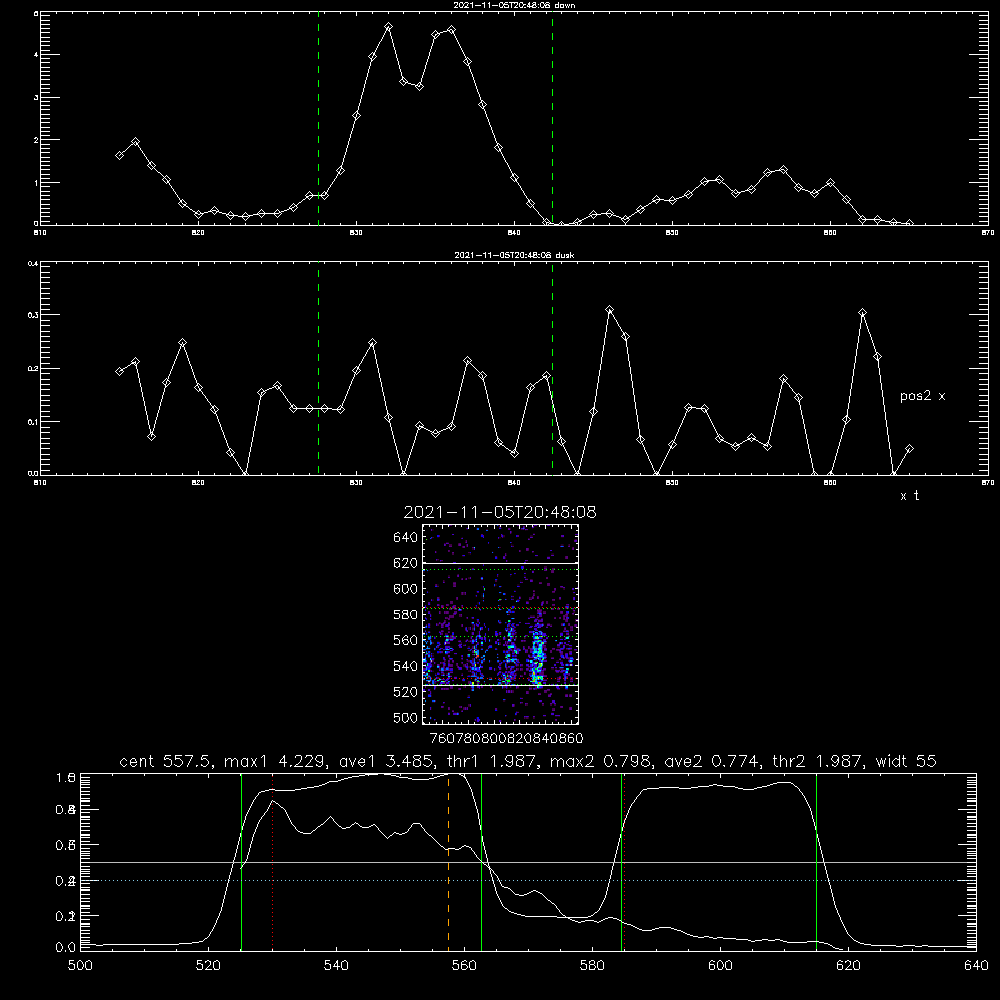This screenshot has height=1000, width=1000.
Task: Click the green vertical line near 615 in profile plot
Action: point(816,861)
